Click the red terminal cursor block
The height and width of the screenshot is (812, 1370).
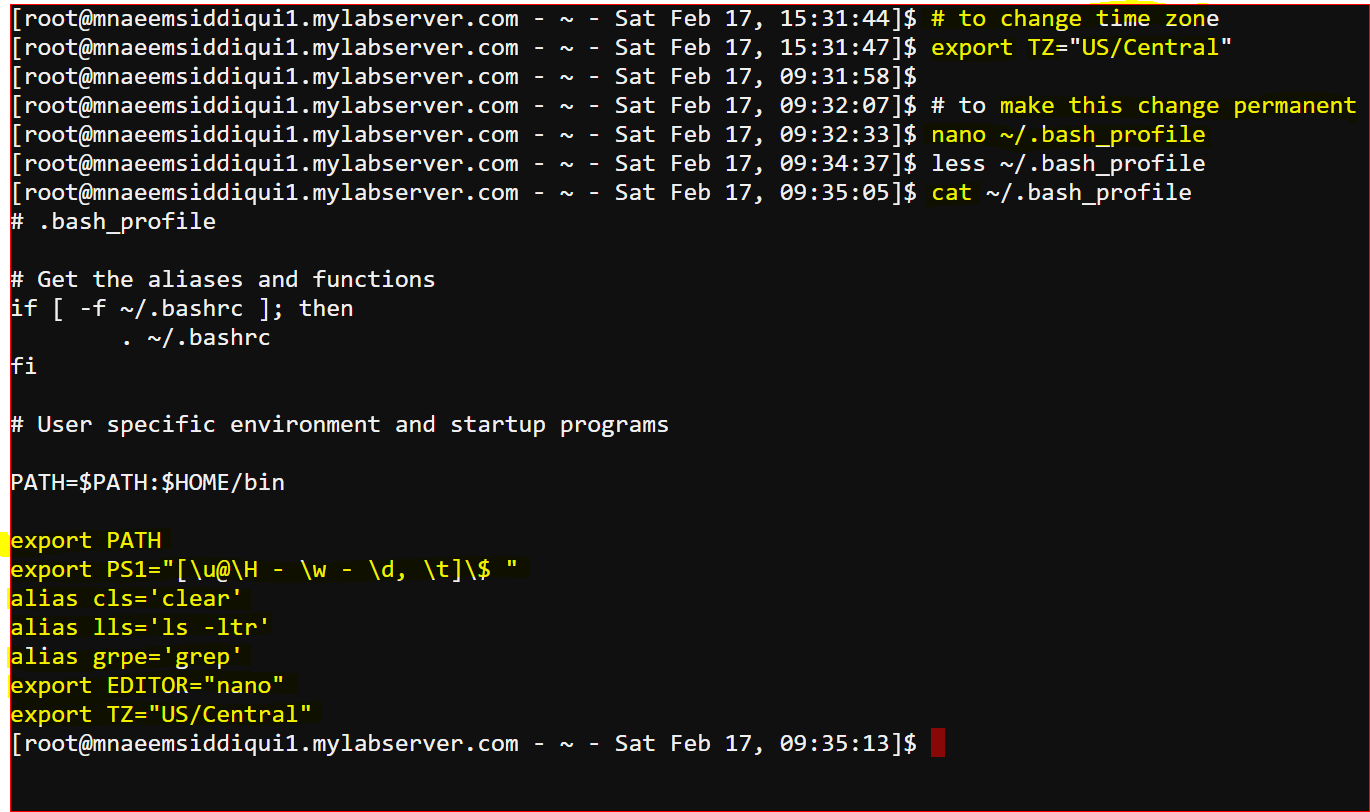937,743
